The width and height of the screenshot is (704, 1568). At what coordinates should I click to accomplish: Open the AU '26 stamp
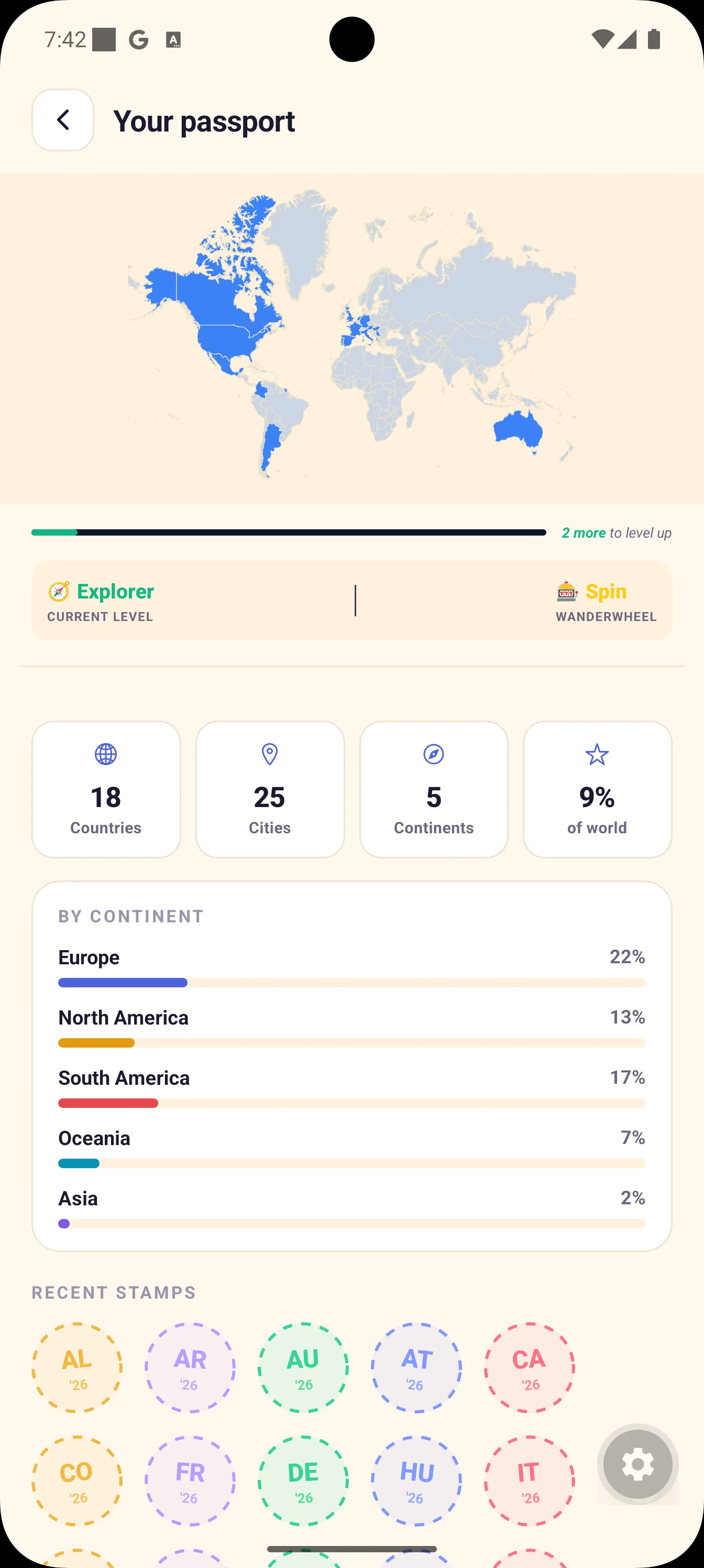pos(303,1367)
